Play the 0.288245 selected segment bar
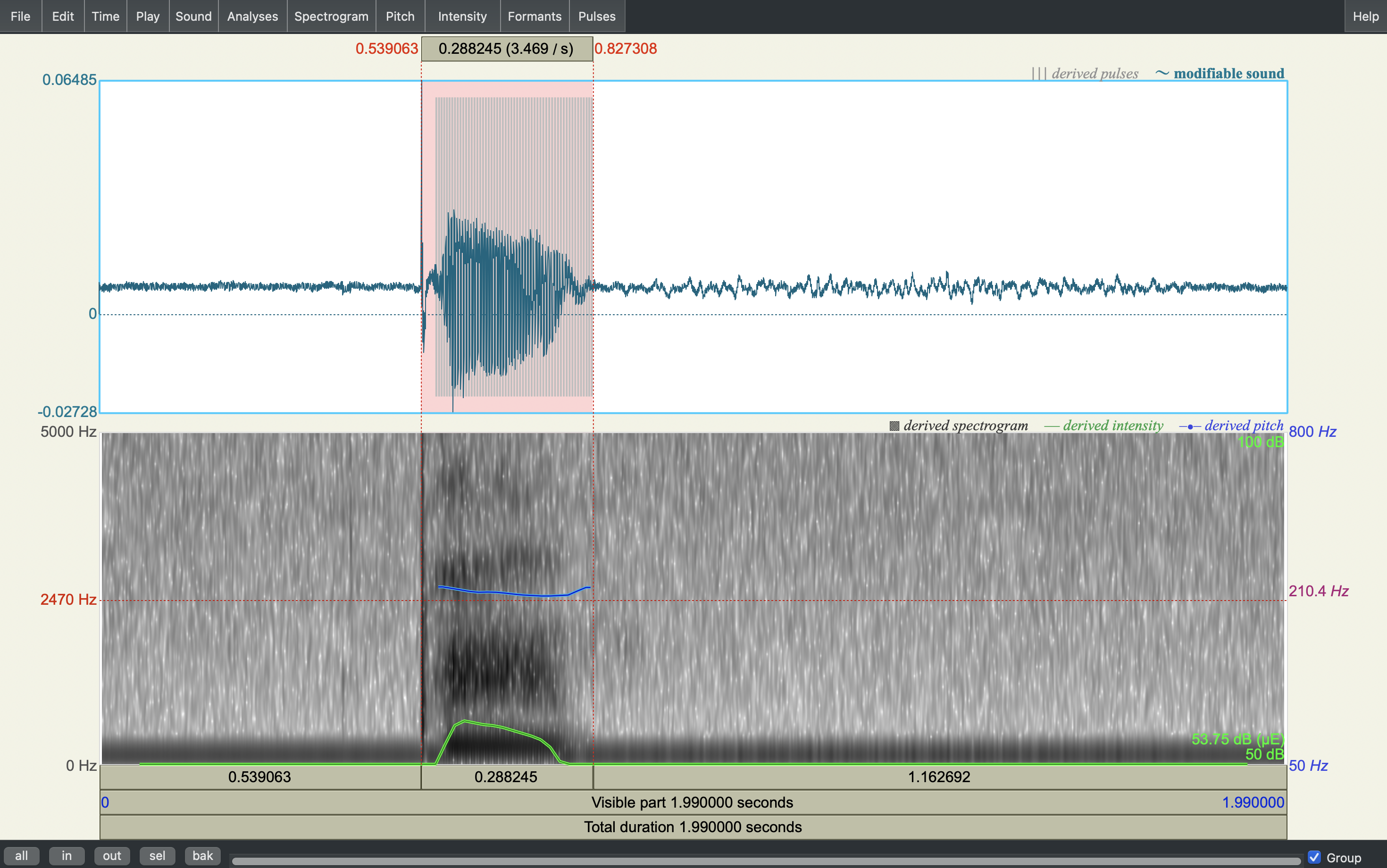 pos(507,777)
